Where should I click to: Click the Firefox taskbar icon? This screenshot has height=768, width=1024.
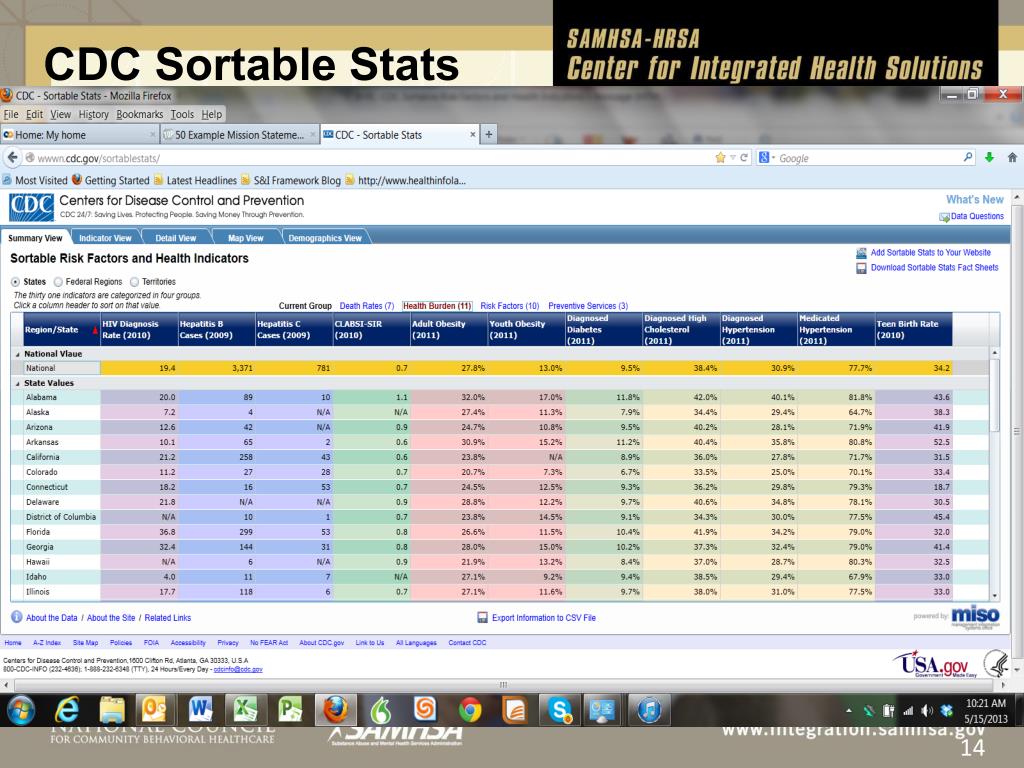(x=336, y=710)
